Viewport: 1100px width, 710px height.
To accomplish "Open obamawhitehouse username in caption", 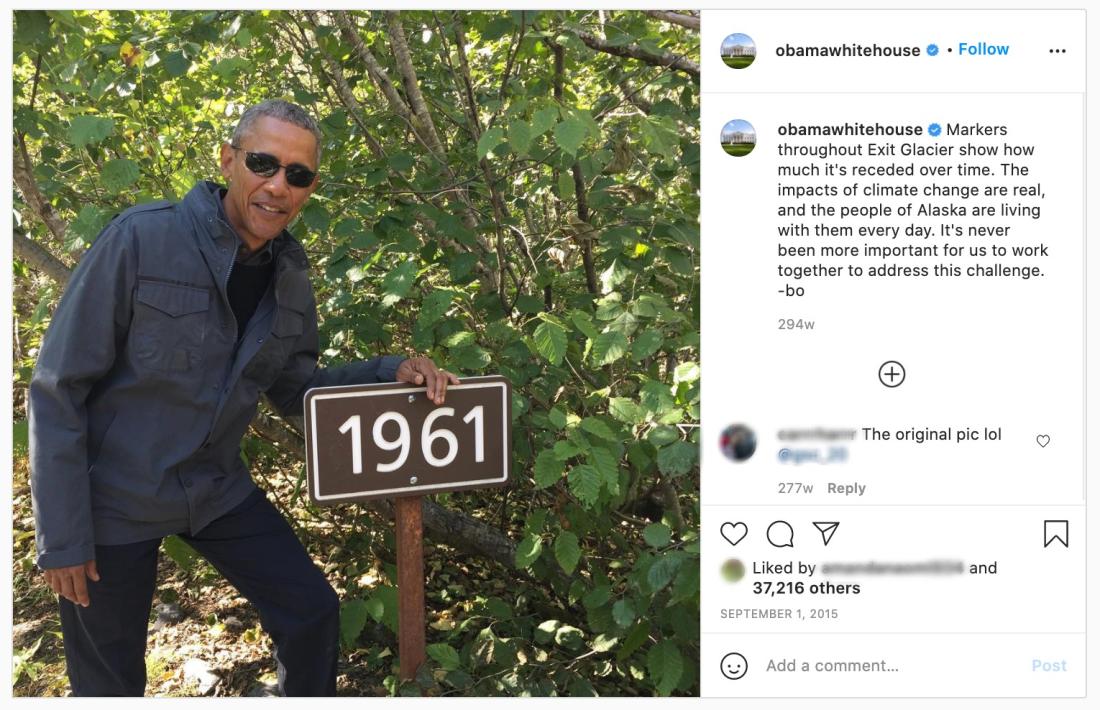I will point(850,130).
